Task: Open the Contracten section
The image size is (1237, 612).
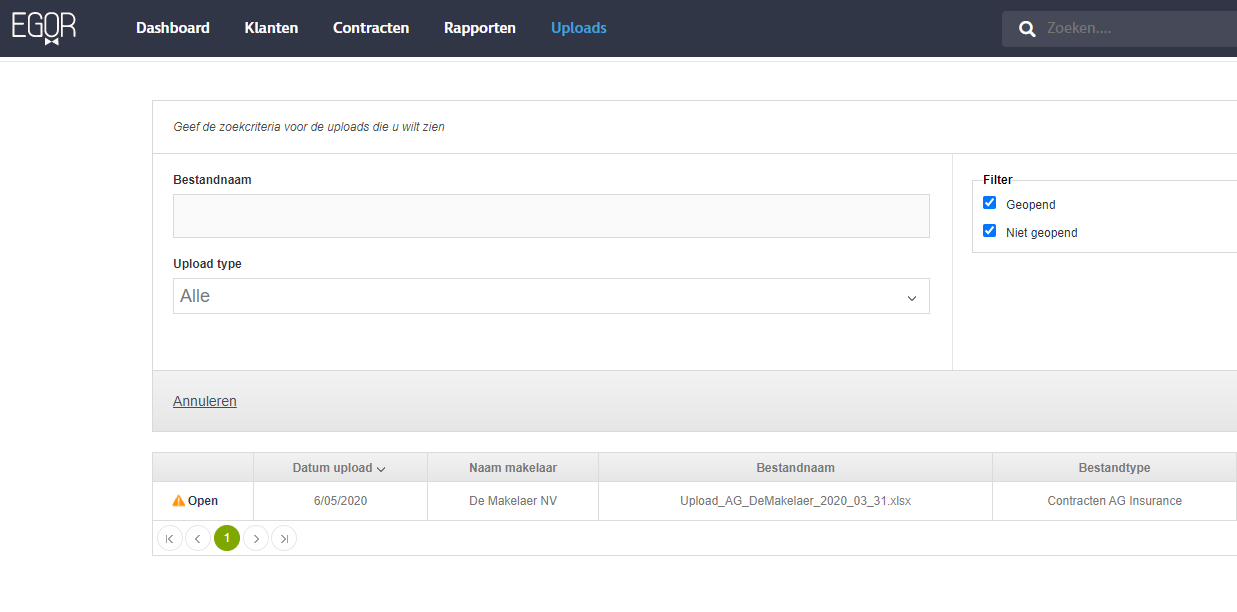Action: tap(371, 28)
